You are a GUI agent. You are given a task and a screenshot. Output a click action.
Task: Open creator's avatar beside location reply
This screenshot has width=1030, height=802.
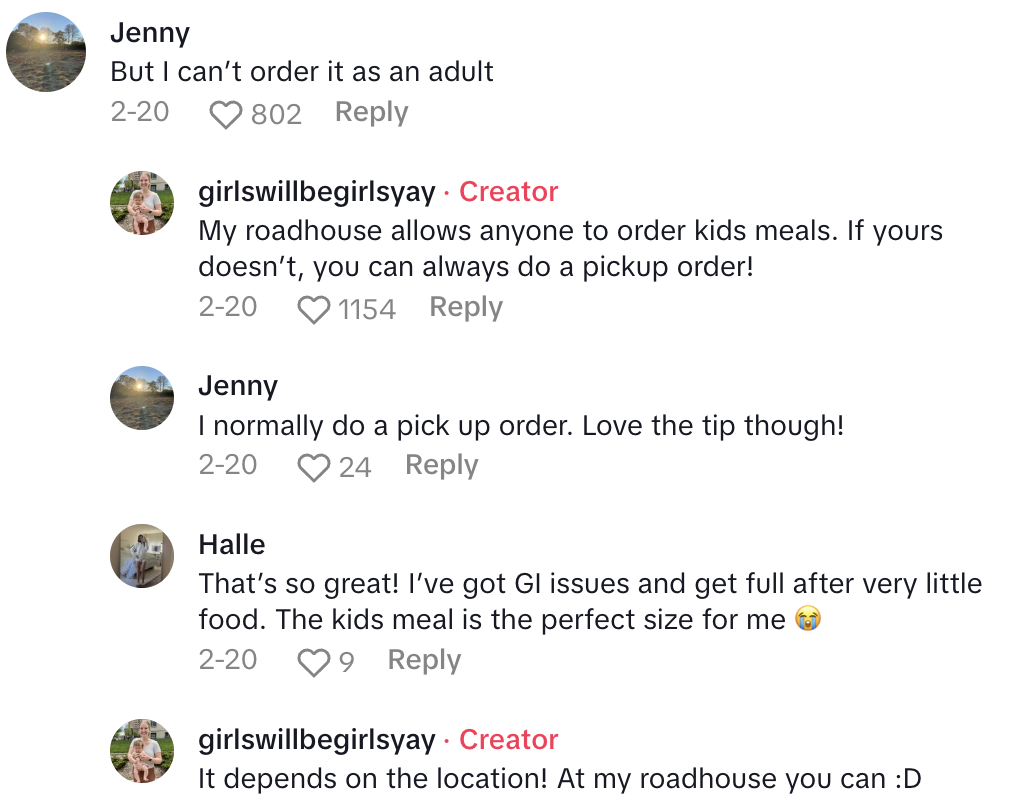point(142,751)
